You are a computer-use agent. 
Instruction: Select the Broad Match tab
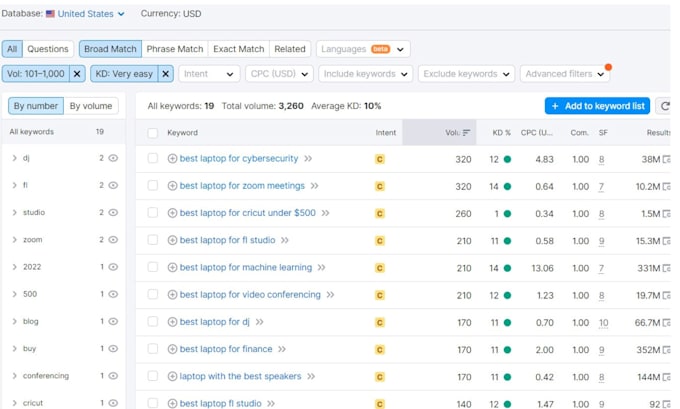coord(110,49)
